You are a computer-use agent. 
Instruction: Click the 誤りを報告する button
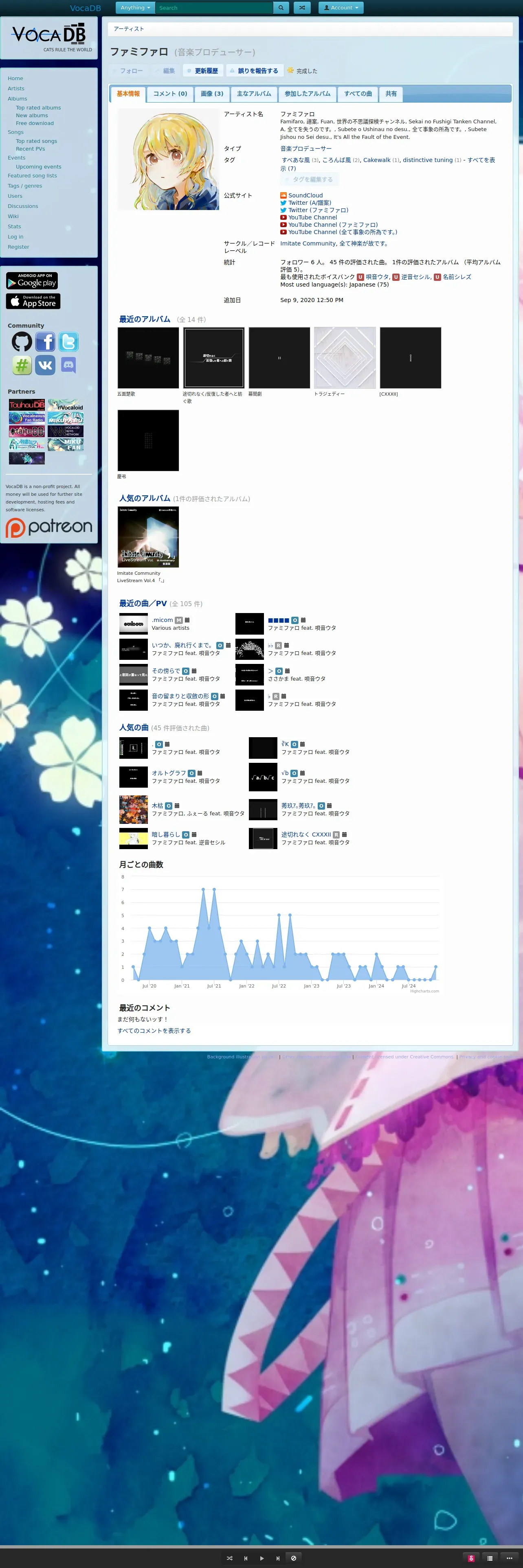click(x=254, y=70)
